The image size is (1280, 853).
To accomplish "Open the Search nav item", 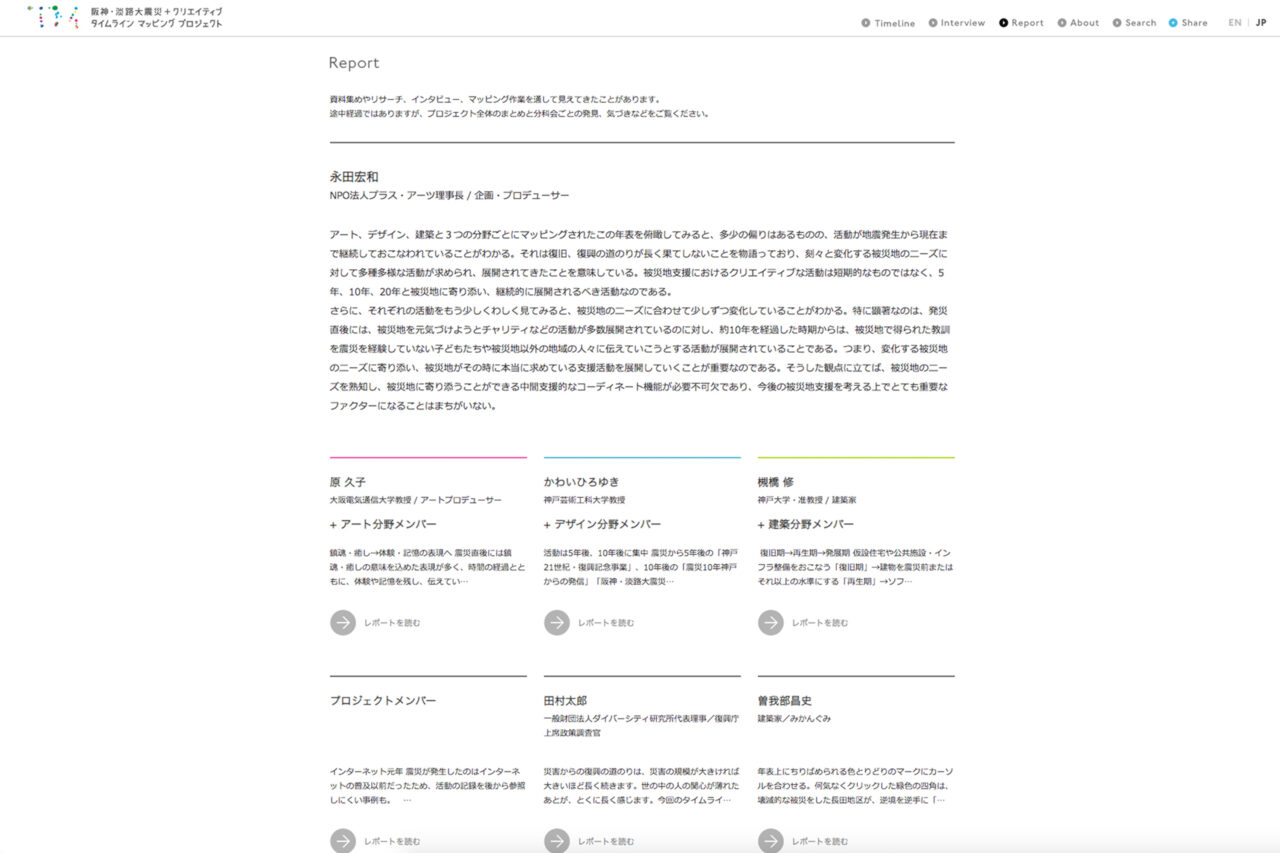I will point(1140,23).
